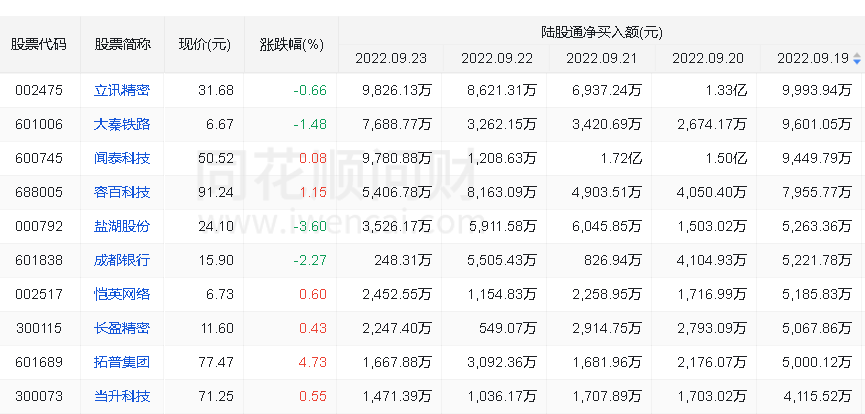
Task: Open stock link 立讯精密
Action: tap(122, 90)
